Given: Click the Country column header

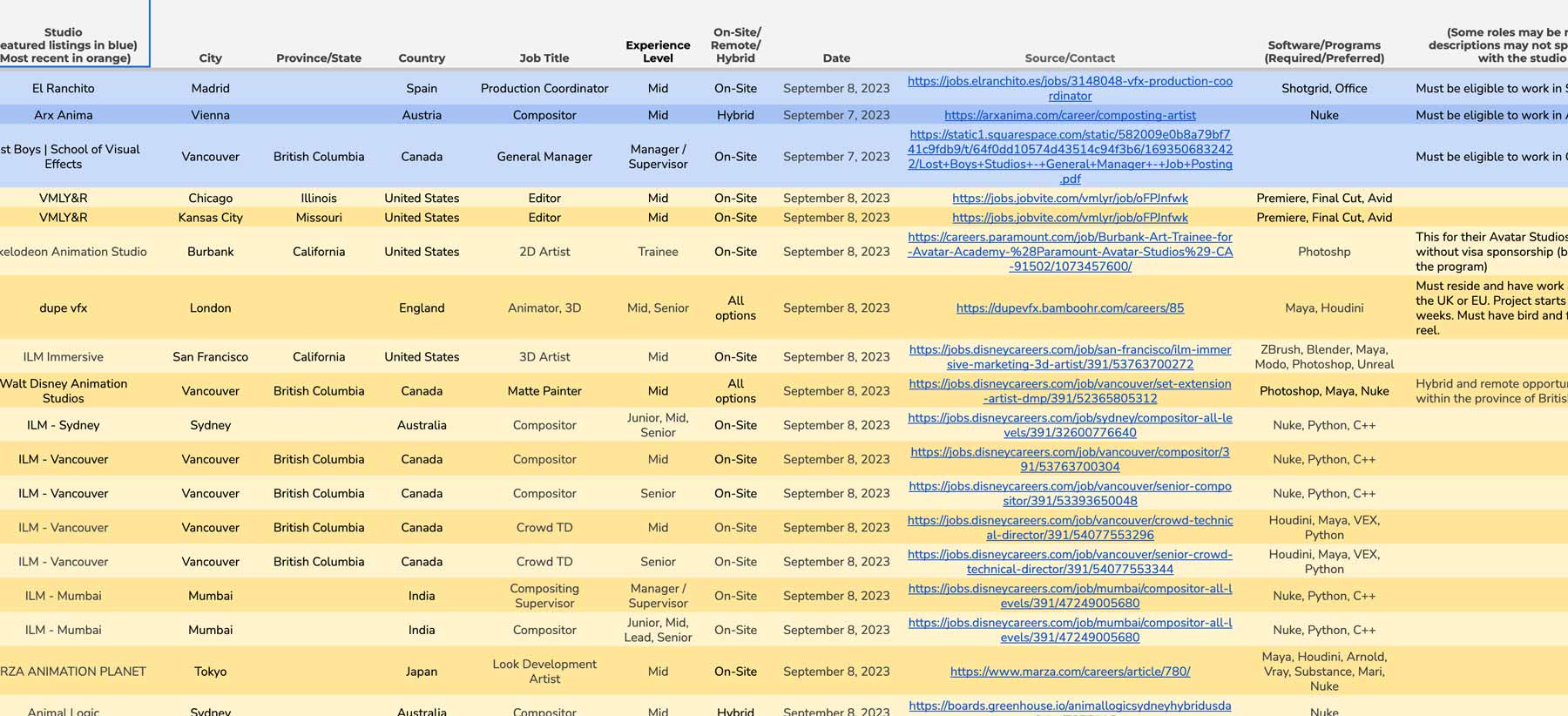Looking at the screenshot, I should (x=422, y=58).
